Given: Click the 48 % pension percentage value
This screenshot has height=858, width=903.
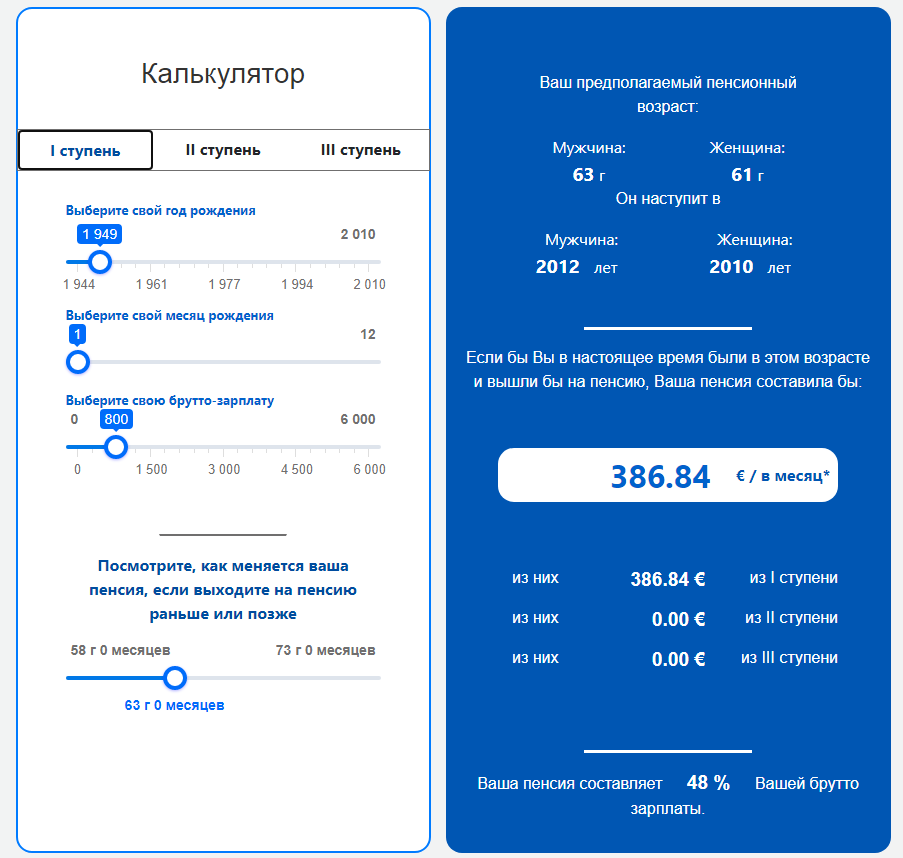Looking at the screenshot, I should [x=707, y=783].
